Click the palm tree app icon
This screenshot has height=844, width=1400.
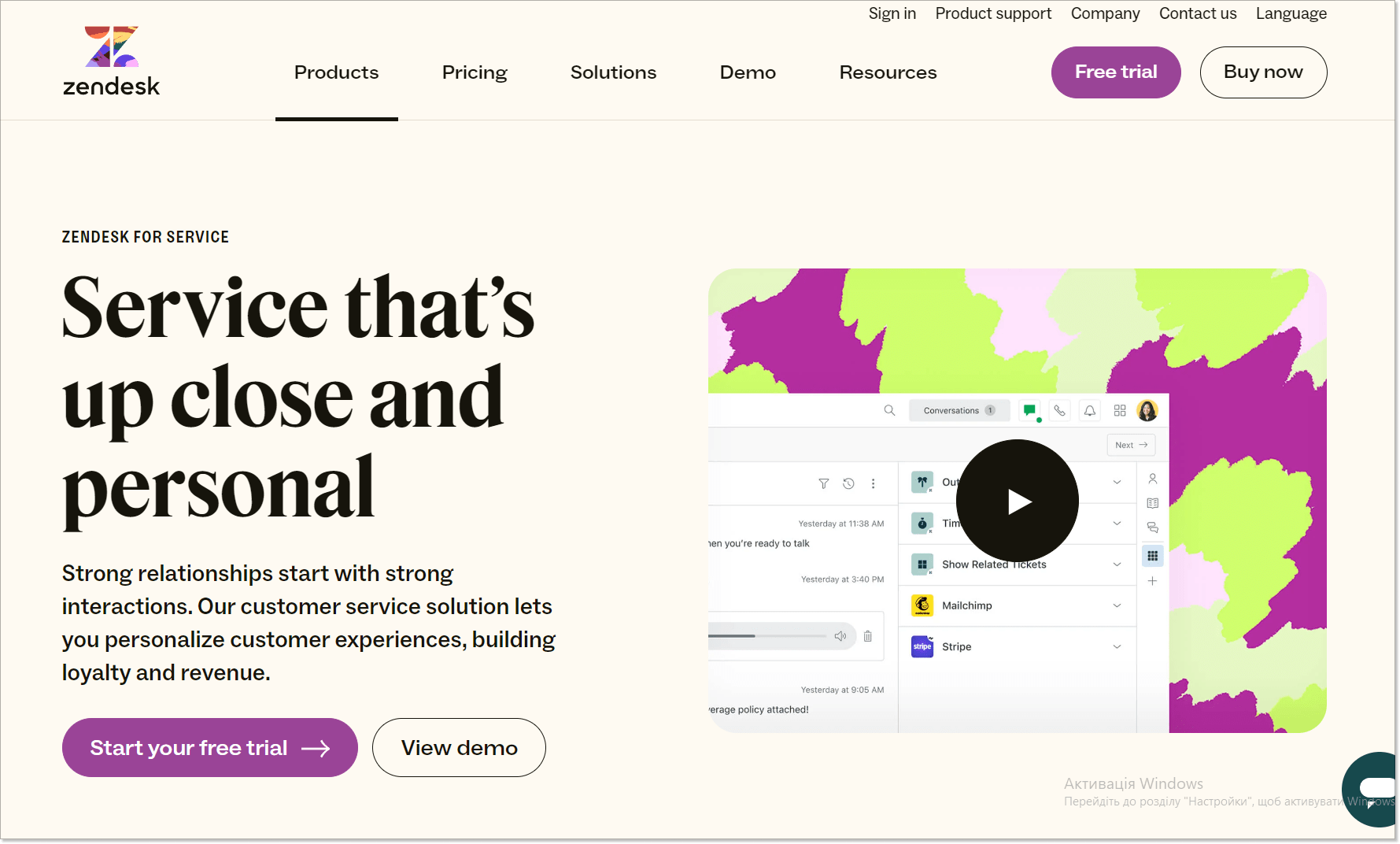coord(922,482)
